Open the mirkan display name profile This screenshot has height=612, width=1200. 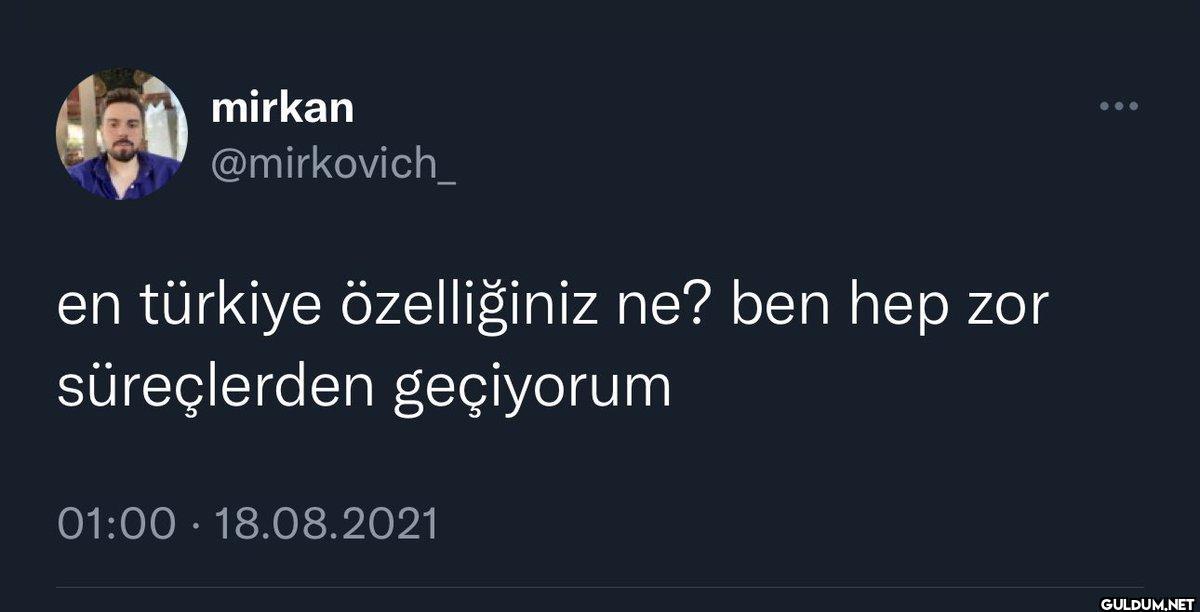click(282, 108)
